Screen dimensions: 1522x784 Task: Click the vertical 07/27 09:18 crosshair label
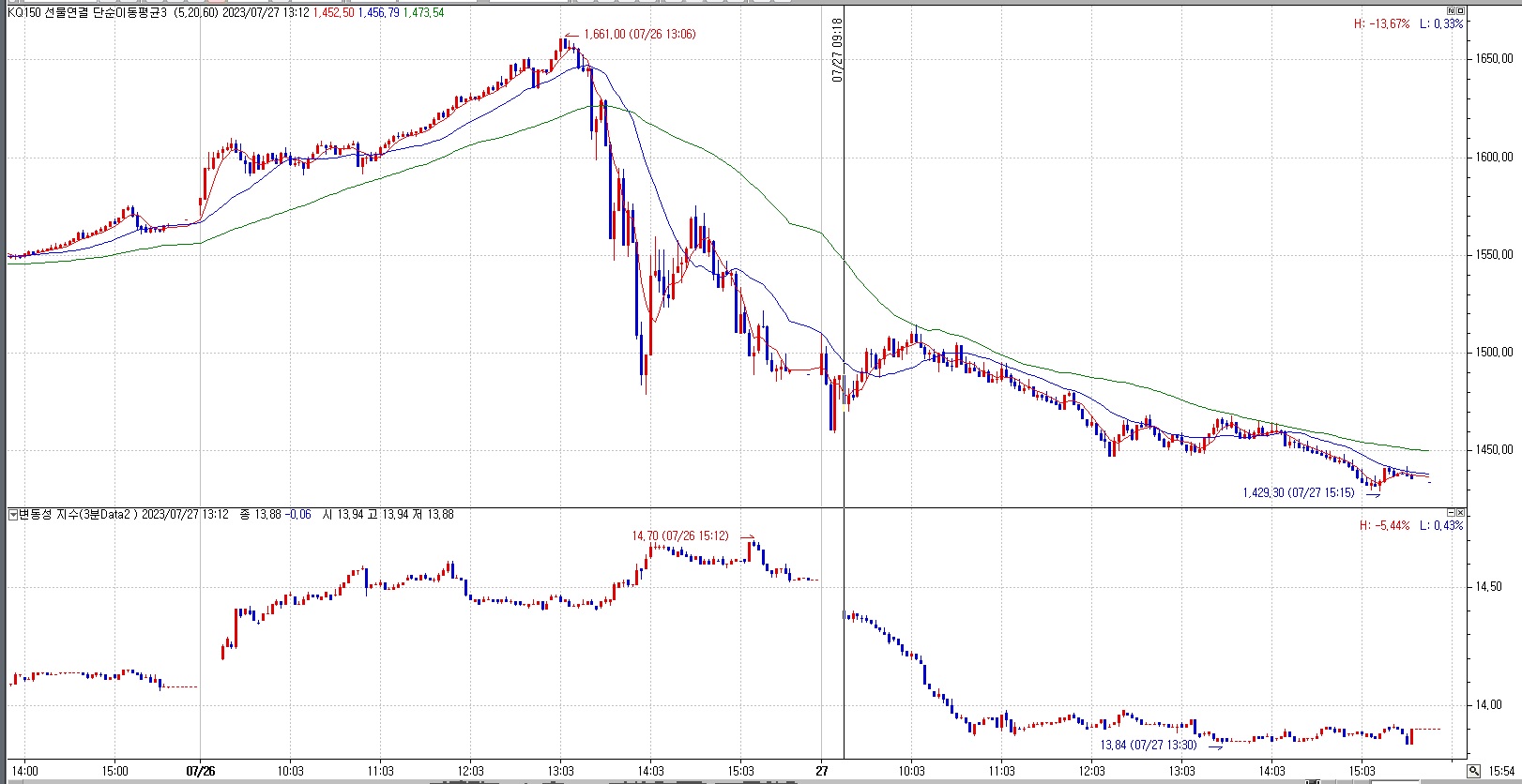[837, 50]
